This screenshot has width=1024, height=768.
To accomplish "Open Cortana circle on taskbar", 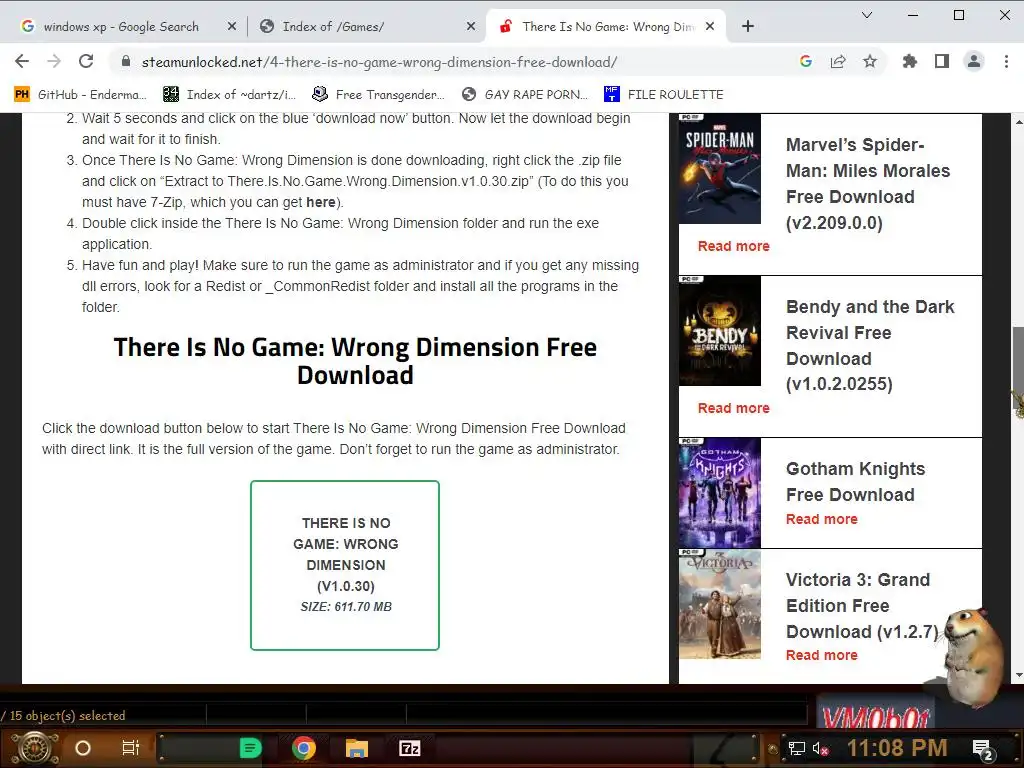I will pyautogui.click(x=83, y=748).
